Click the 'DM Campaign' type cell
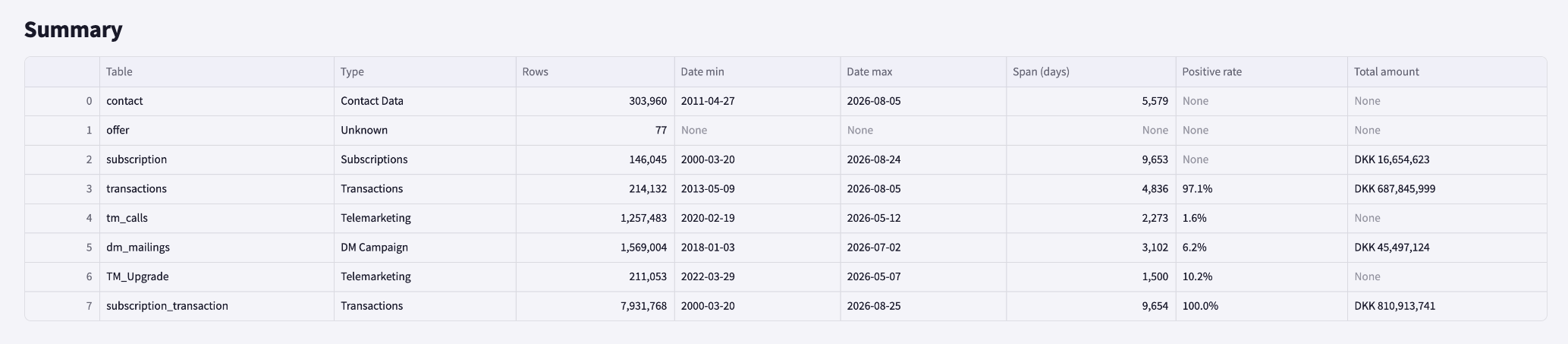The image size is (1568, 344). (x=425, y=247)
